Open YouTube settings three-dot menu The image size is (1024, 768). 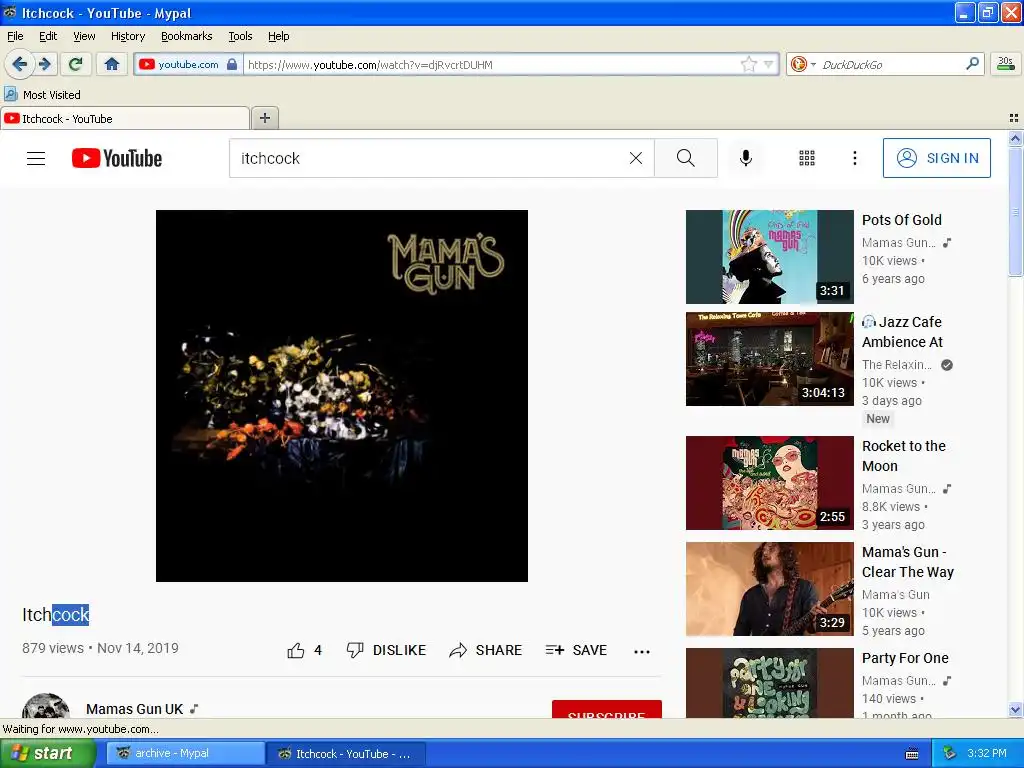tap(854, 158)
